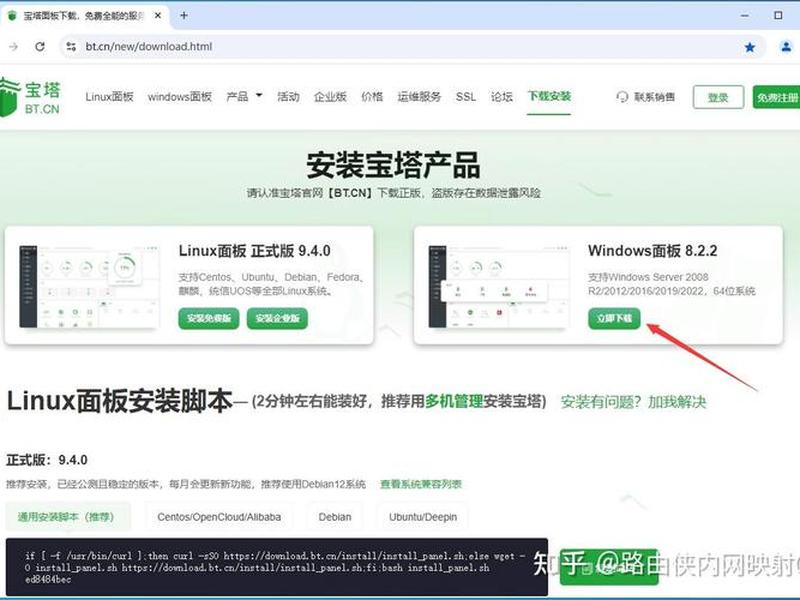Select the Centos/OpenCloud/Alibaba tab
The image size is (800, 600).
point(219,517)
